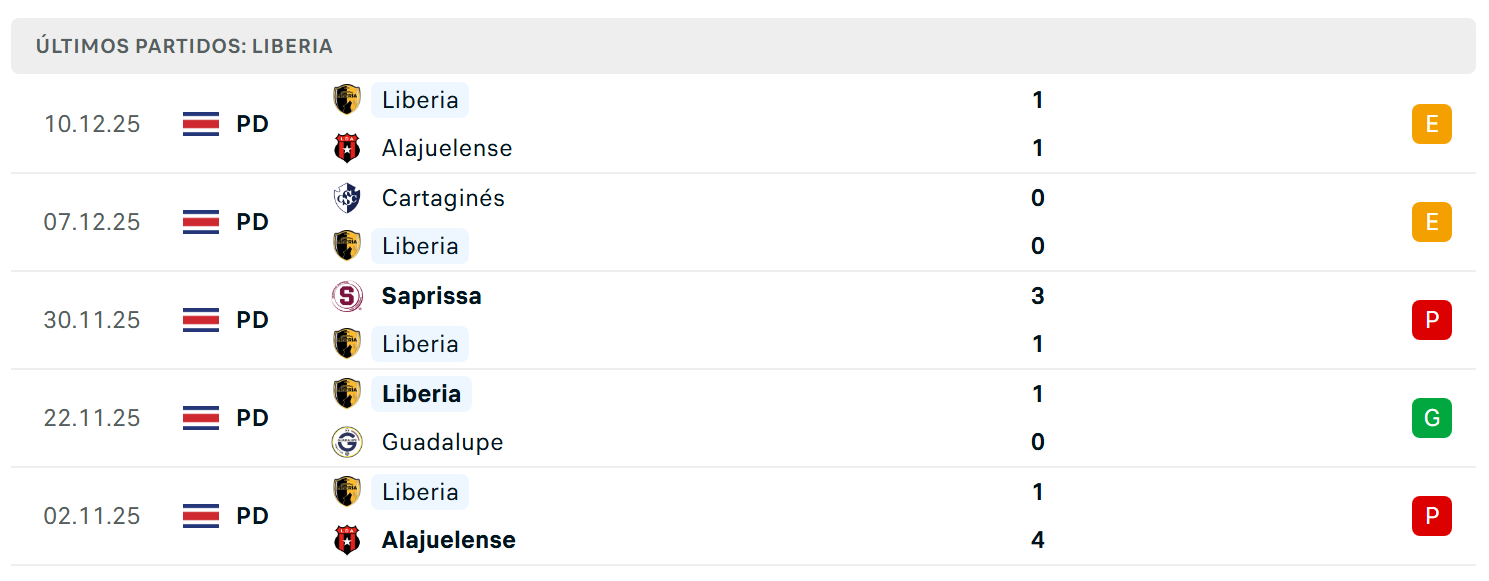This screenshot has height=581, width=1489.
Task: Open the Guadalupe team link
Action: (x=442, y=442)
